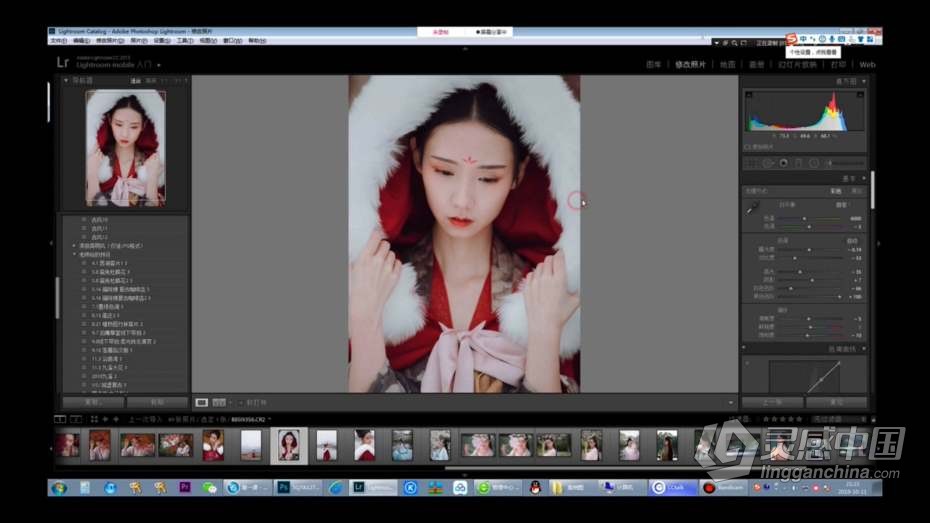Image resolution: width=930 pixels, height=523 pixels.
Task: Open the Web module
Action: 867,65
